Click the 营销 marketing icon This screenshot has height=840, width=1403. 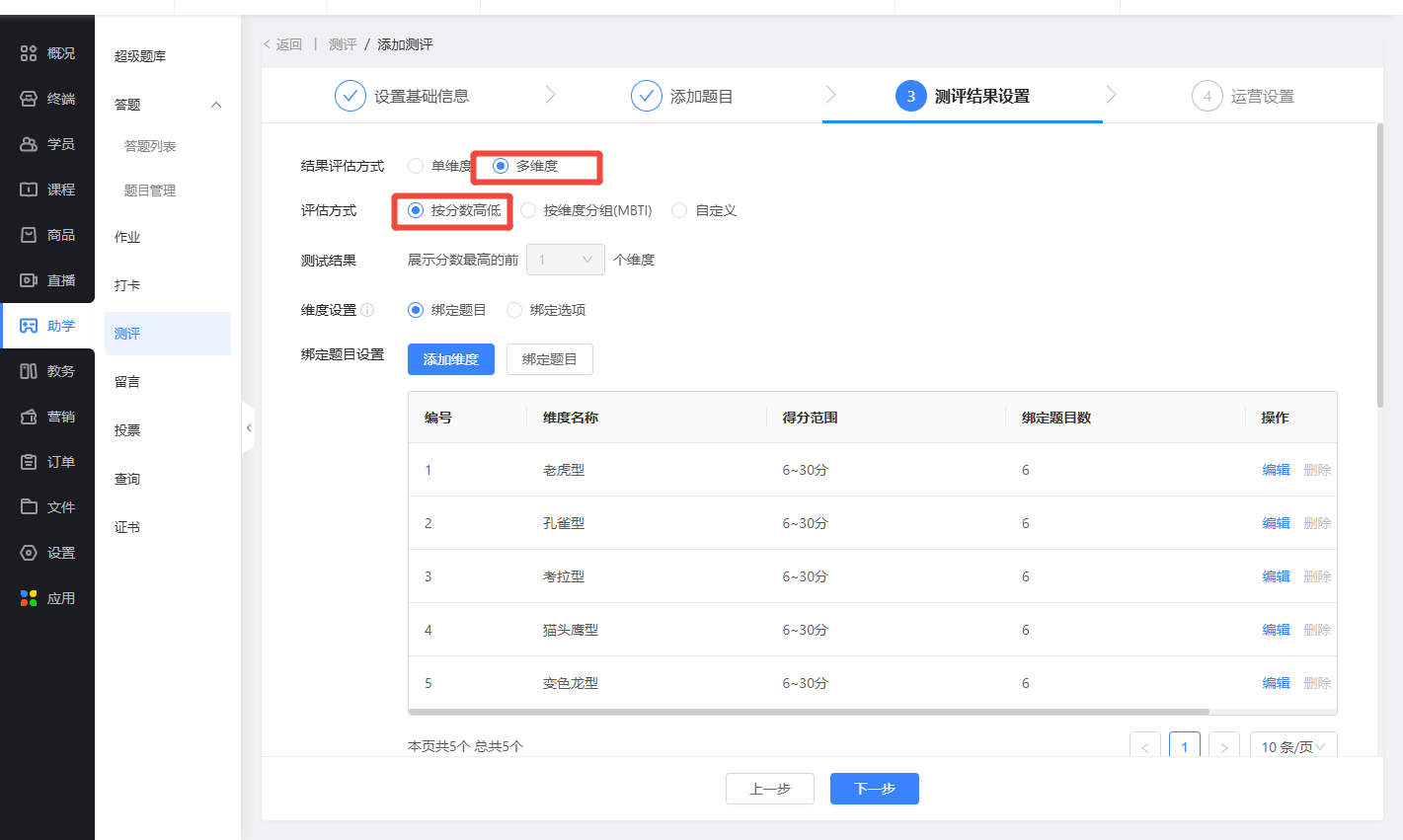[29, 417]
